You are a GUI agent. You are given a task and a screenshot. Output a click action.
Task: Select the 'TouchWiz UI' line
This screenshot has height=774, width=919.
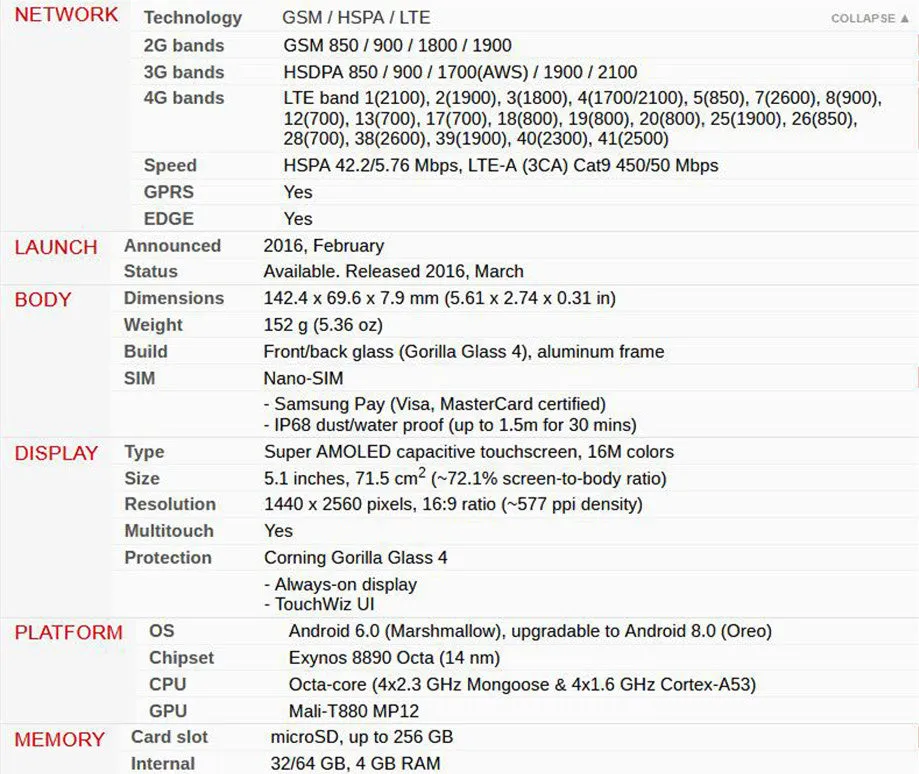click(319, 604)
